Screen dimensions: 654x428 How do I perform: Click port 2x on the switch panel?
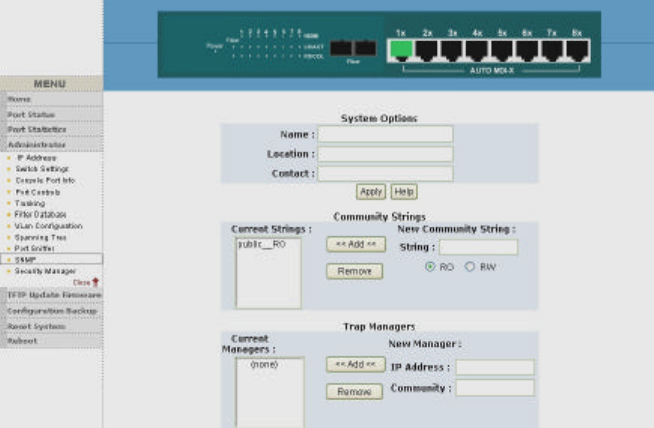(x=427, y=50)
